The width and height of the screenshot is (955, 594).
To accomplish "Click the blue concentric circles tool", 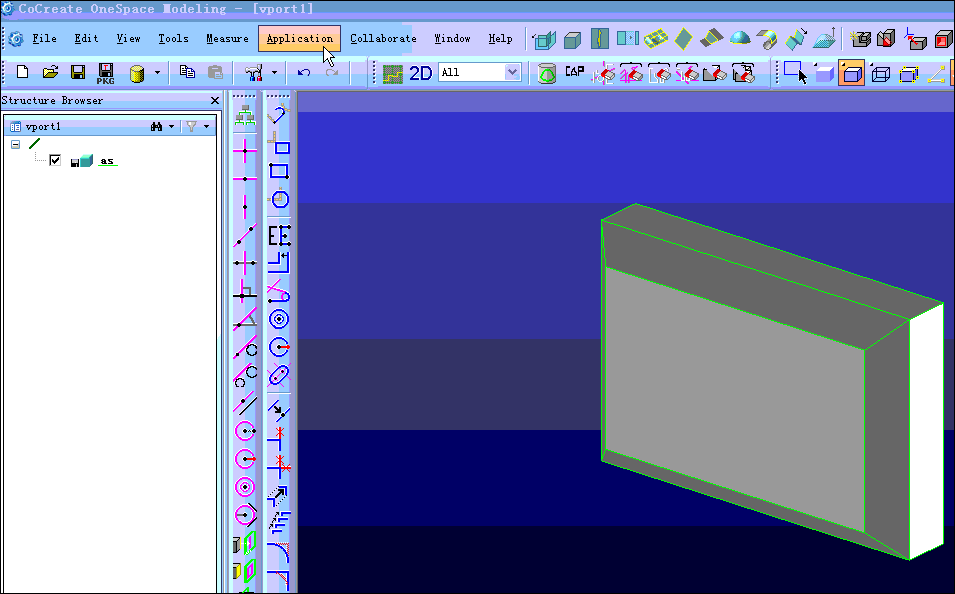I will [279, 319].
